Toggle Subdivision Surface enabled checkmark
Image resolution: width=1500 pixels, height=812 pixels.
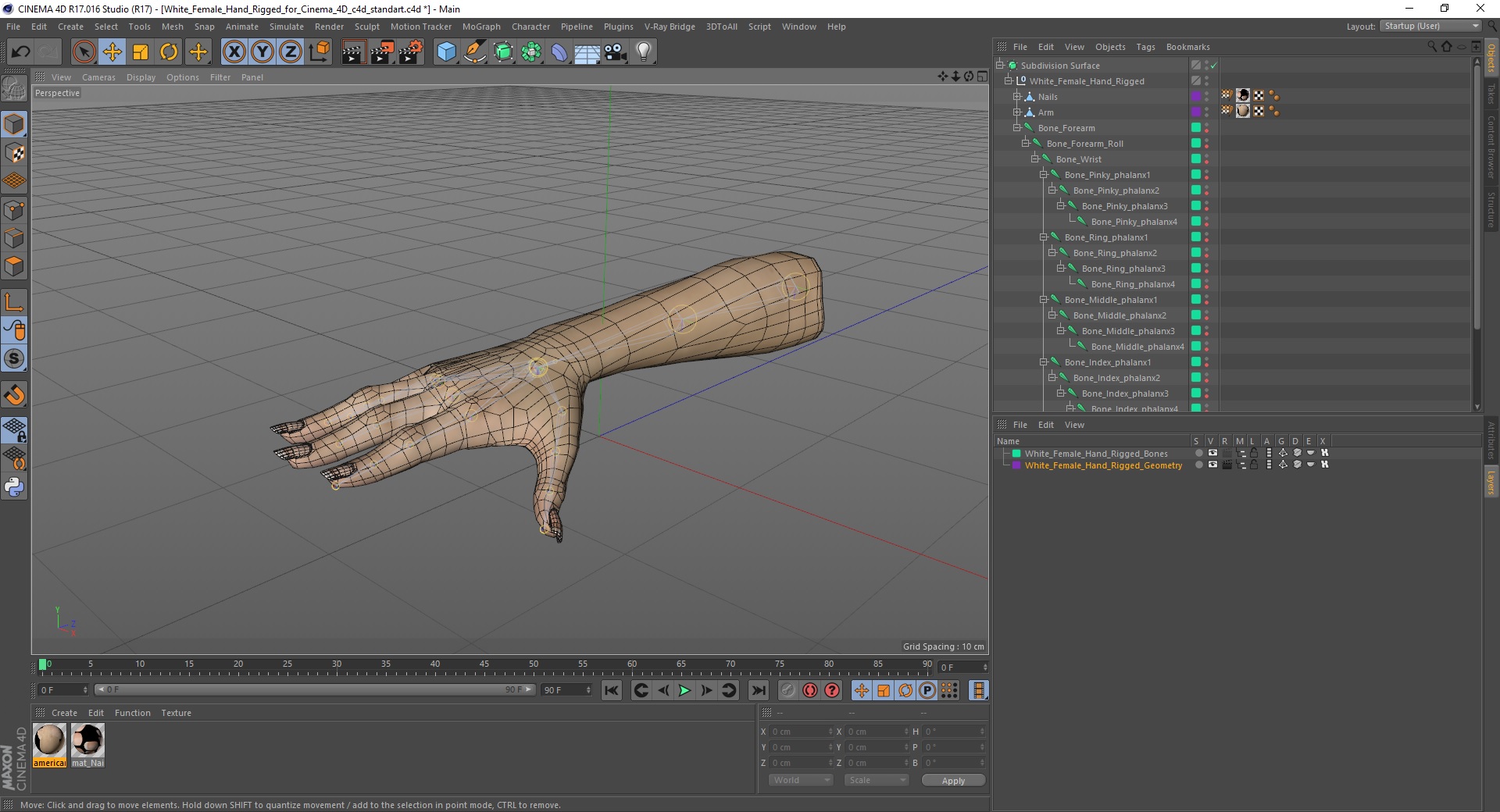pos(1214,66)
